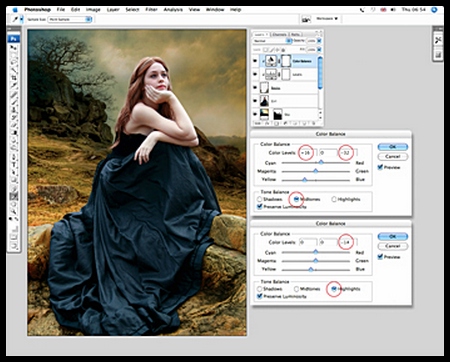
Task: Click the delete layer trash icon
Action: [314, 123]
